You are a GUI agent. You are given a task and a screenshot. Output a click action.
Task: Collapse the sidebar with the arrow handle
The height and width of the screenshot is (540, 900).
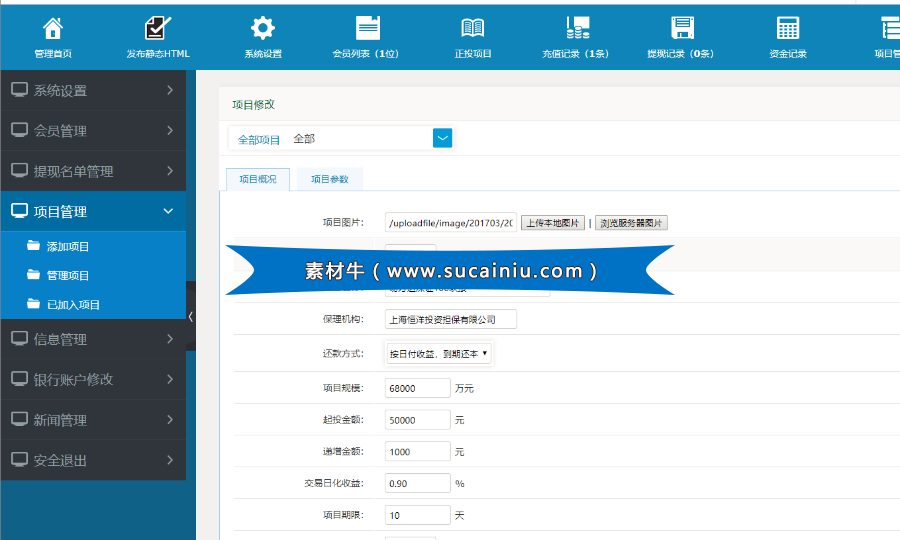tap(191, 316)
